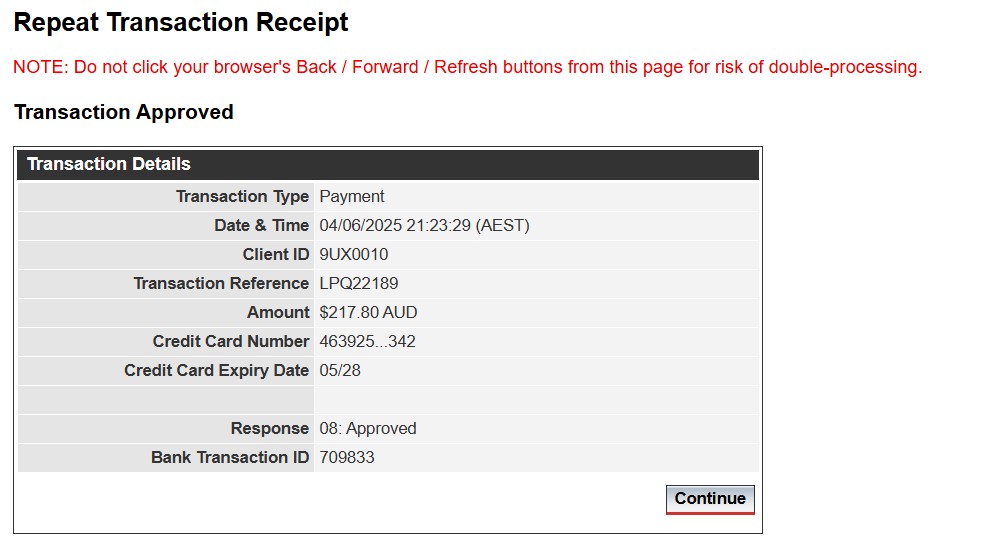Click the Transaction Approved heading
Viewport: 998px width, 546px height.
pyautogui.click(x=123, y=112)
